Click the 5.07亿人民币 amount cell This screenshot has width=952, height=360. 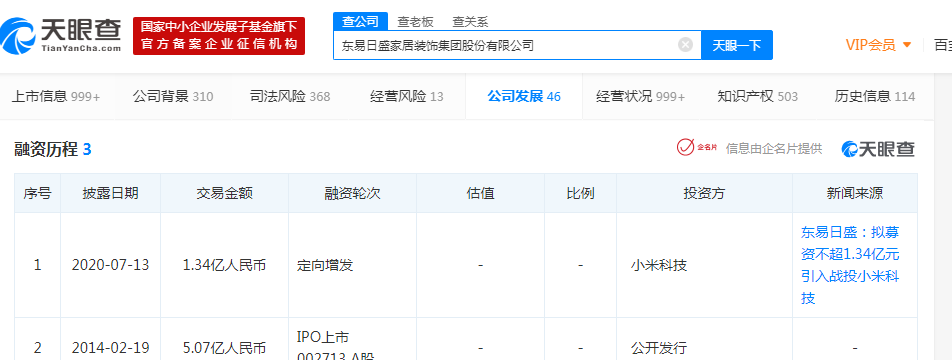click(225, 348)
